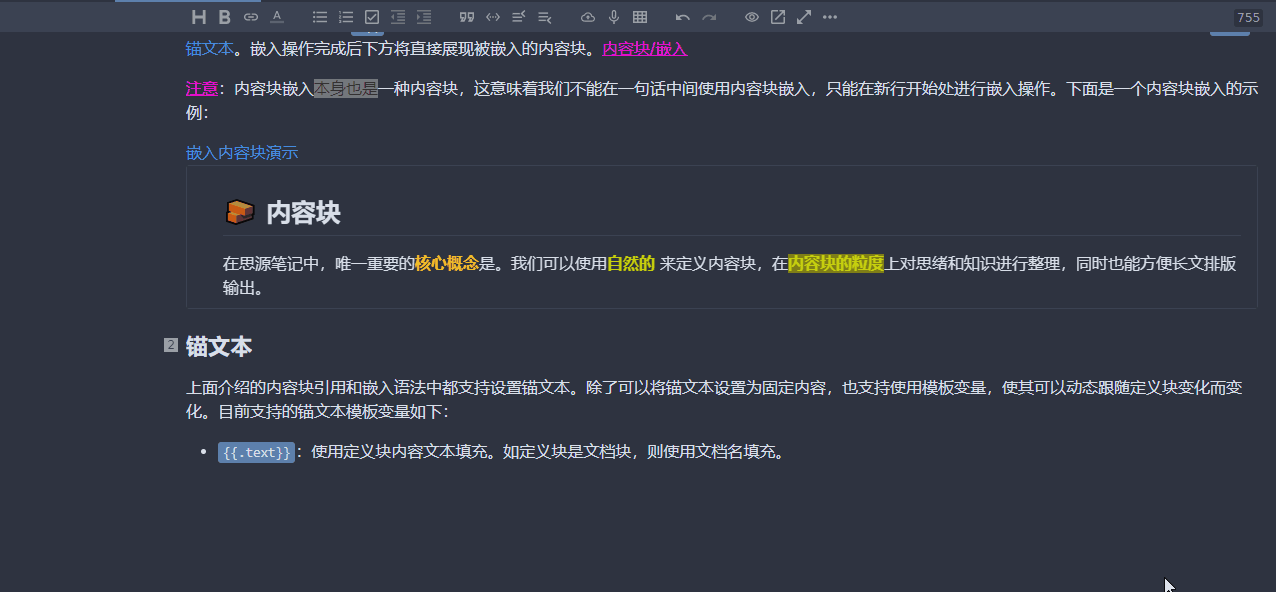
Task: Insert an inline code snippet
Action: coord(493,17)
